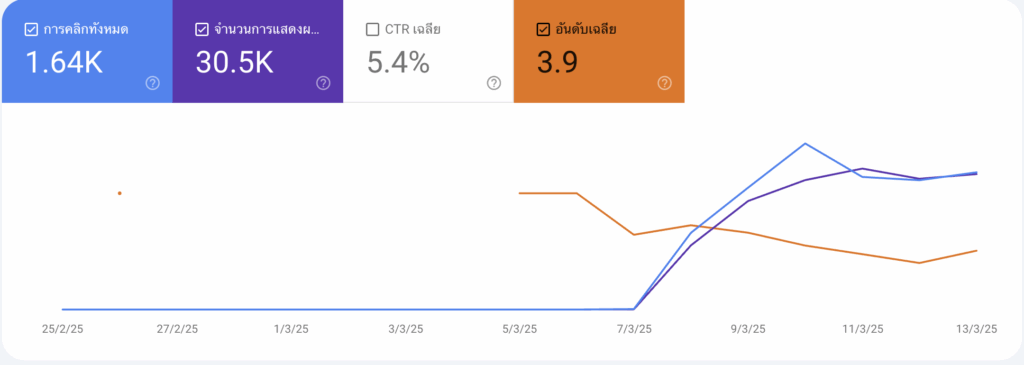Click help icon on average position card
The image size is (1024, 365).
pos(665,83)
